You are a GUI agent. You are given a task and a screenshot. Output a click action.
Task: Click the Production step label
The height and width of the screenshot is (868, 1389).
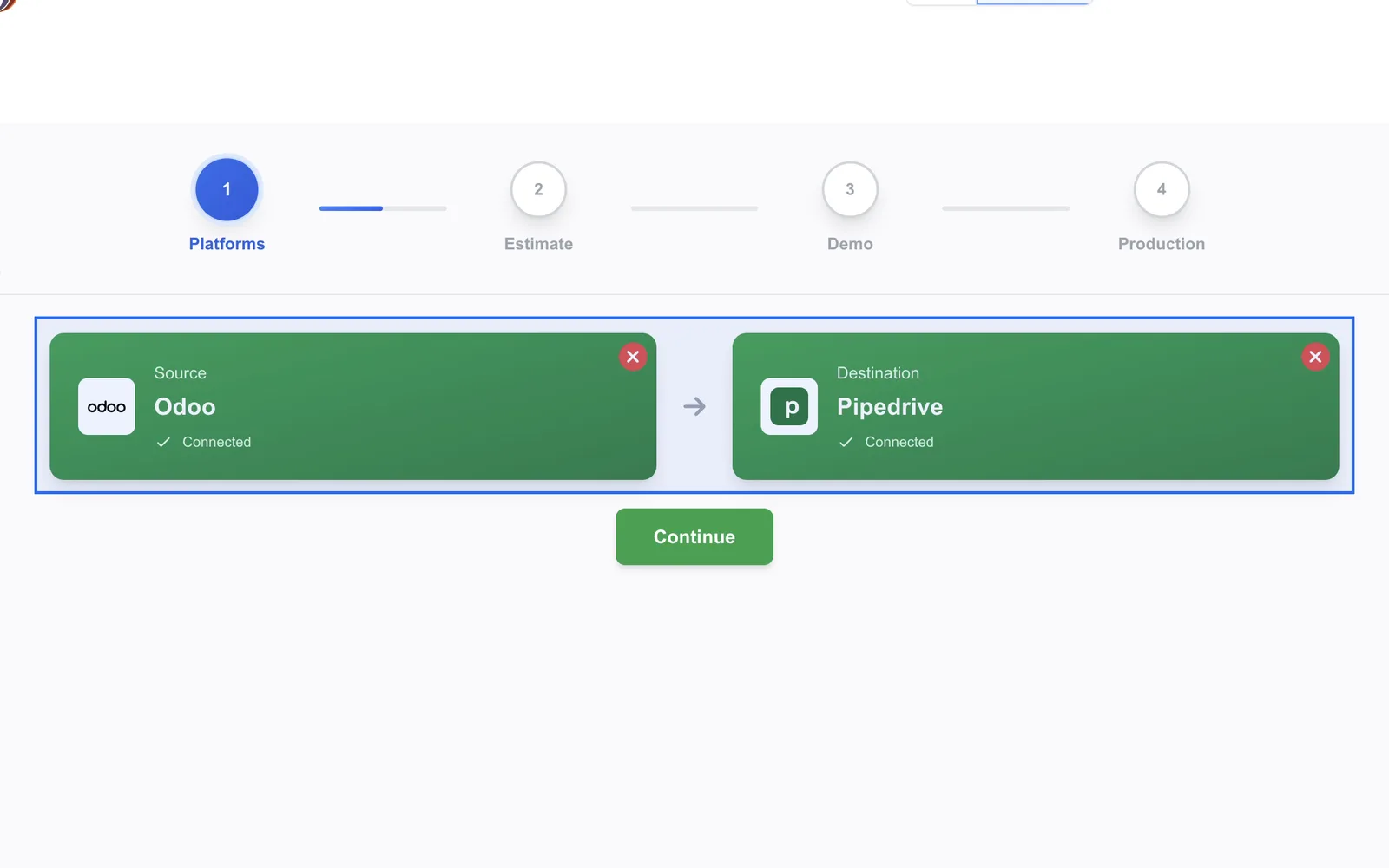1162,244
